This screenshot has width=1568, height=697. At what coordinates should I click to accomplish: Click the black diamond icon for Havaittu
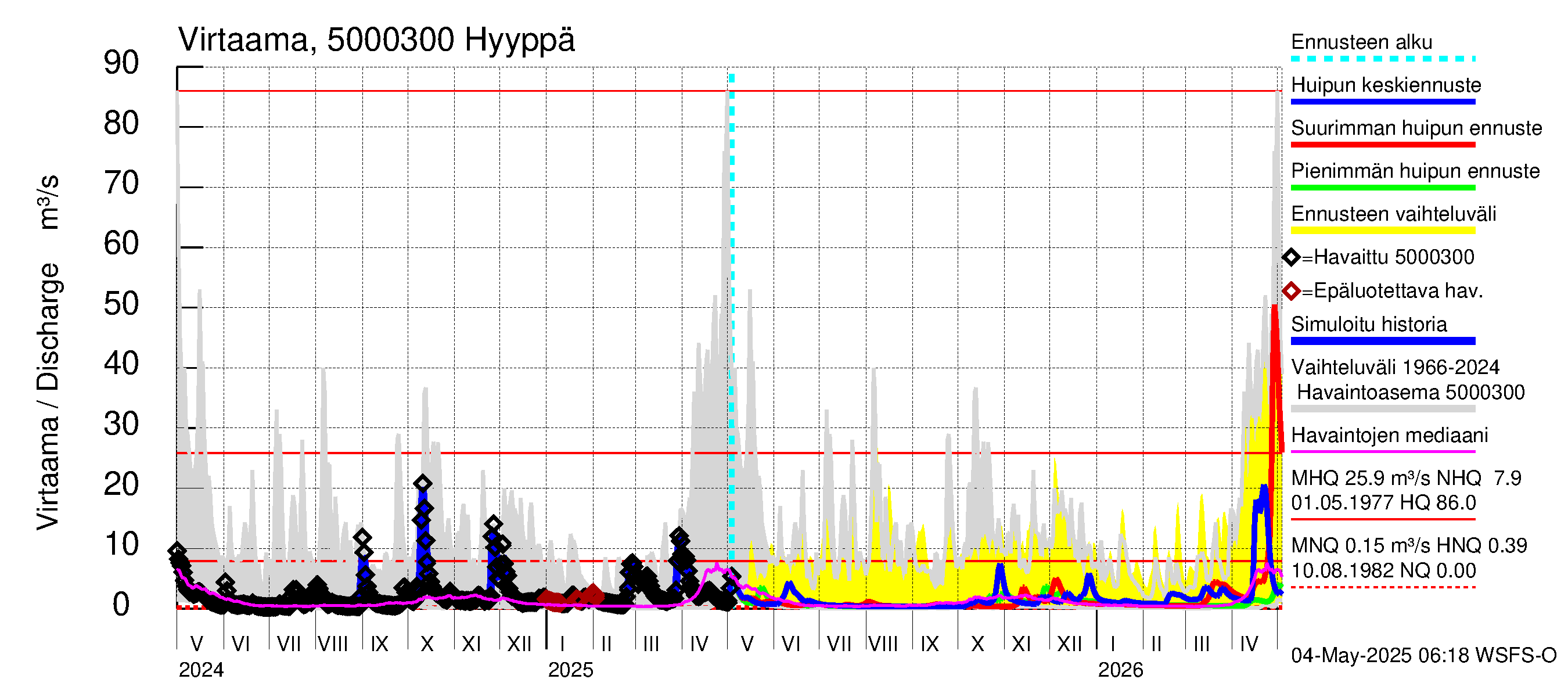click(x=1291, y=257)
